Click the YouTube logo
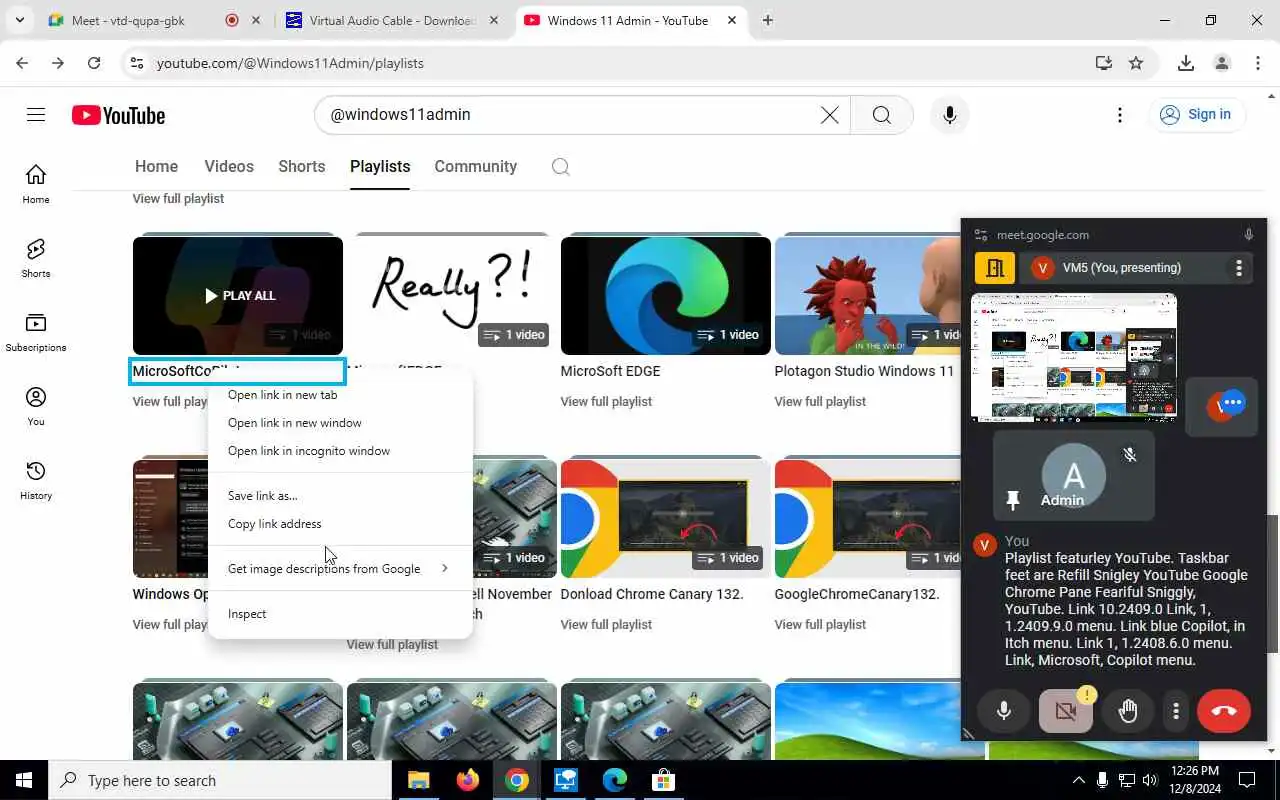 coord(118,116)
